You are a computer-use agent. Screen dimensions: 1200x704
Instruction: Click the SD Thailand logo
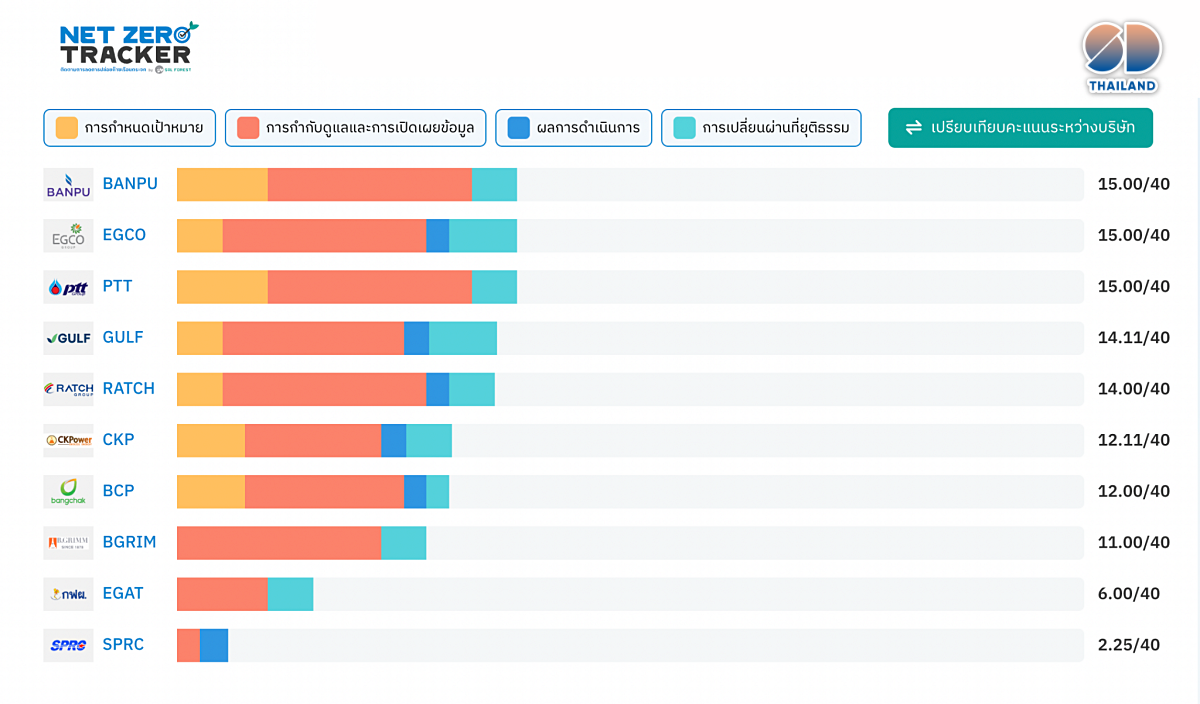coord(1122,55)
